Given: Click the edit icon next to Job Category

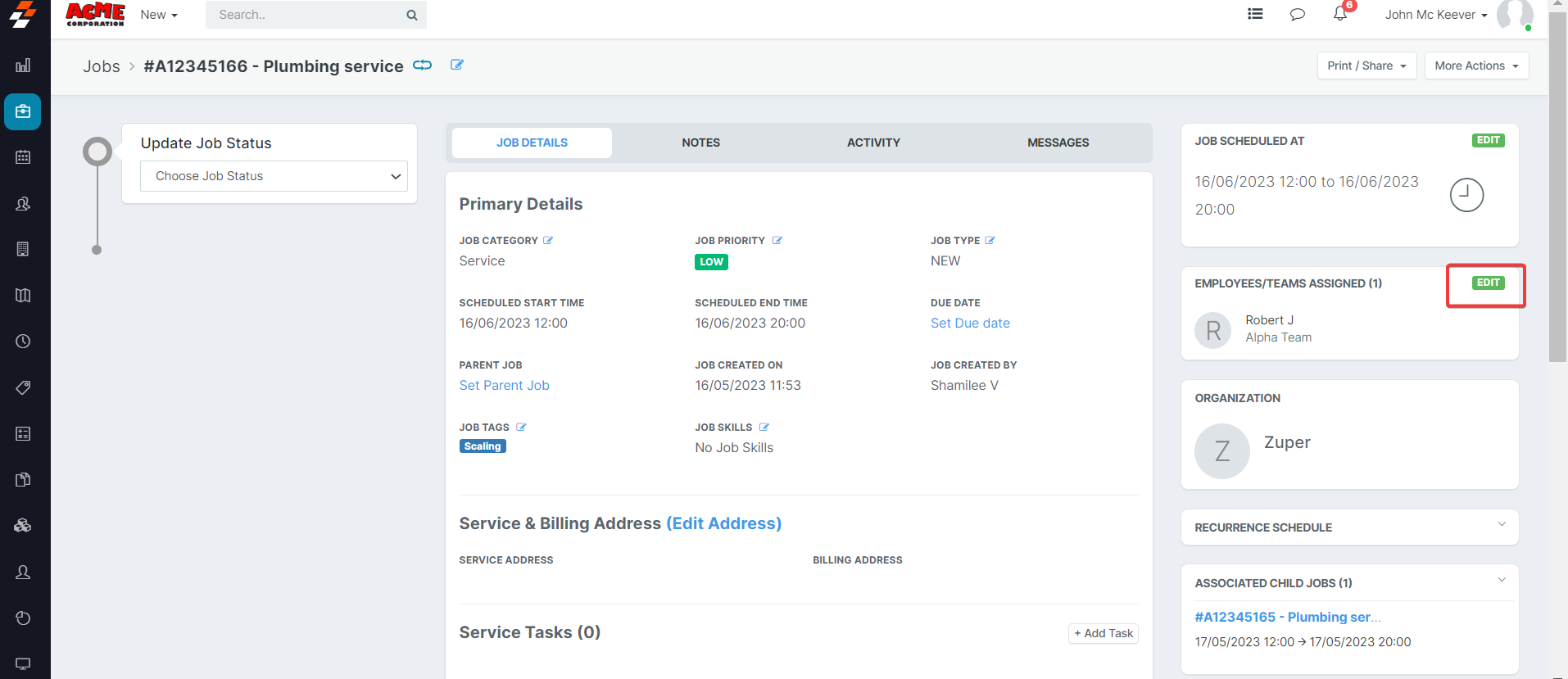Looking at the screenshot, I should 548,241.
